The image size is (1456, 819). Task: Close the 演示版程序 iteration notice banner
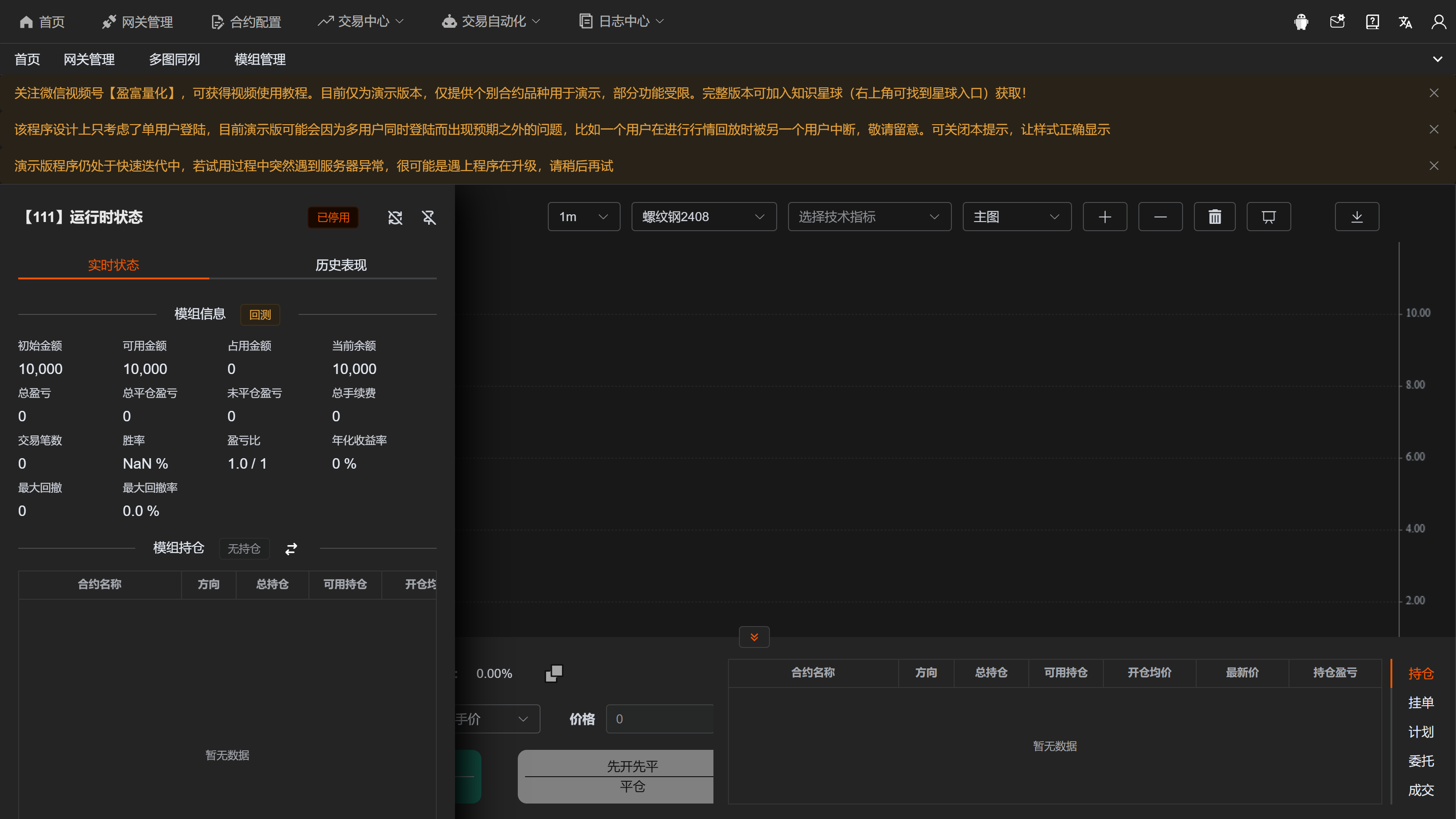point(1434,166)
